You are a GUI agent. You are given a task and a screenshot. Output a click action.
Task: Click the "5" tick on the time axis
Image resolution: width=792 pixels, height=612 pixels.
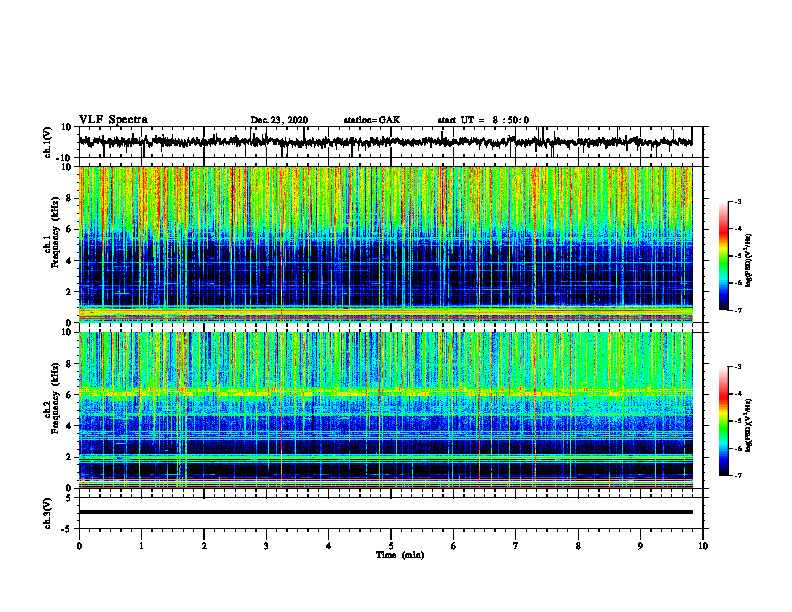391,546
